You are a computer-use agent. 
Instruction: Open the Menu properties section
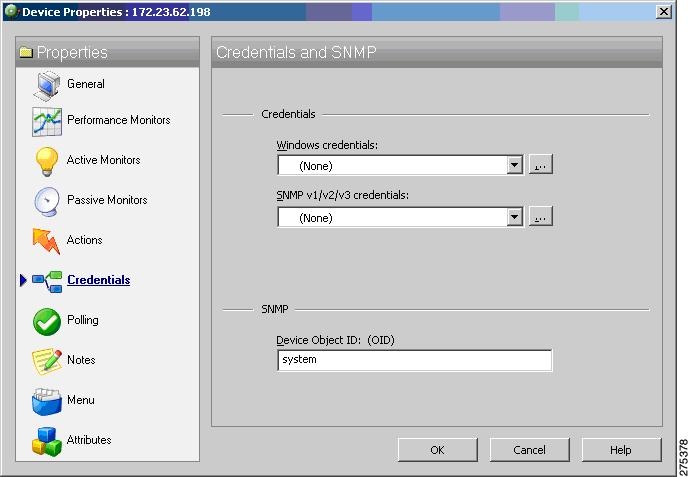tap(81, 400)
